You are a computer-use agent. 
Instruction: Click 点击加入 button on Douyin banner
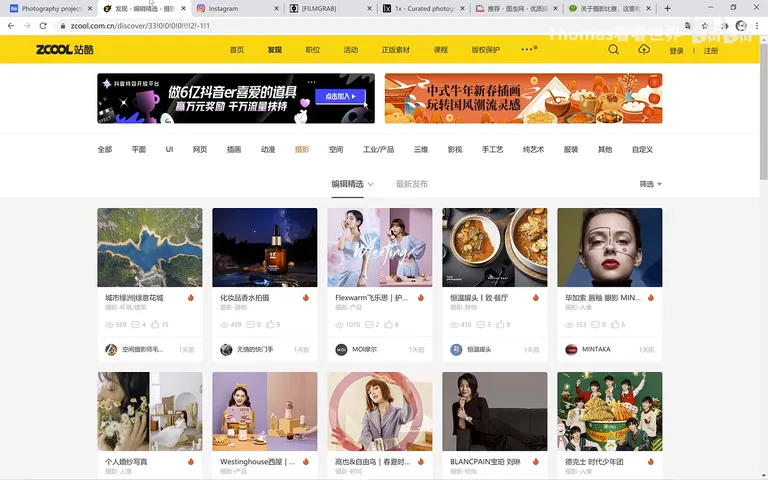coord(340,96)
